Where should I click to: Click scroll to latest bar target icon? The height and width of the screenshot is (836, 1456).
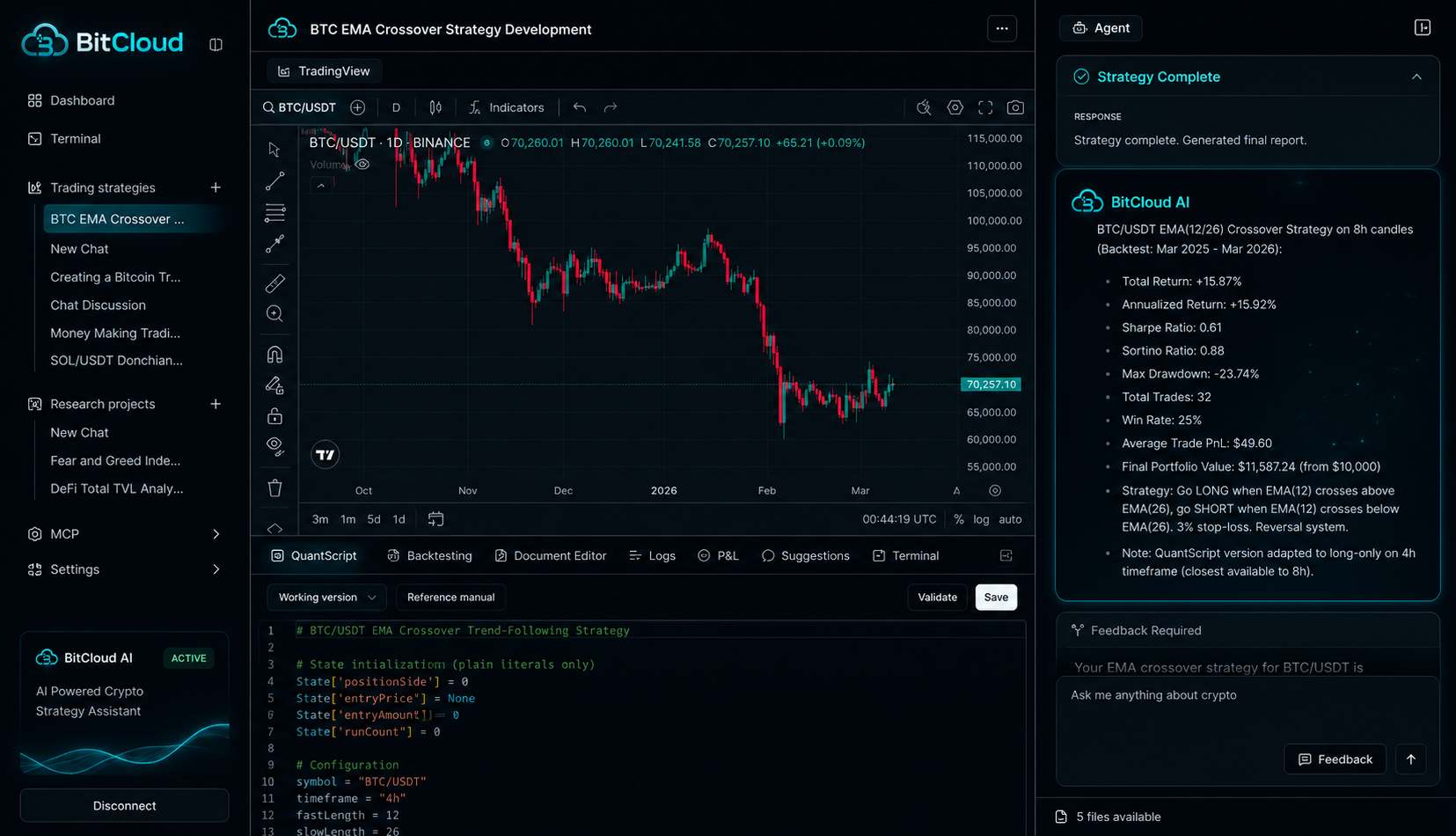pyautogui.click(x=995, y=491)
